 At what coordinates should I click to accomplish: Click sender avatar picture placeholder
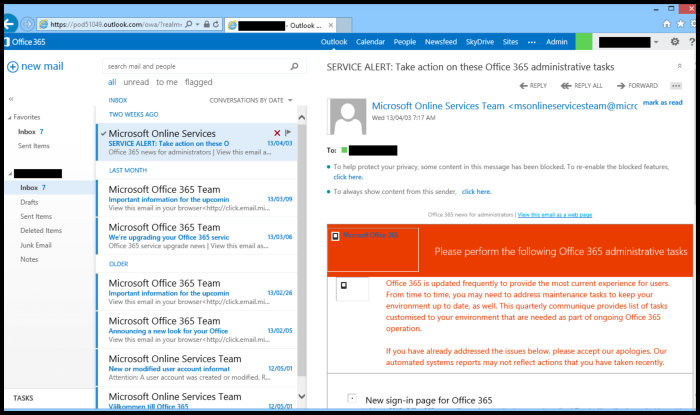(x=347, y=116)
